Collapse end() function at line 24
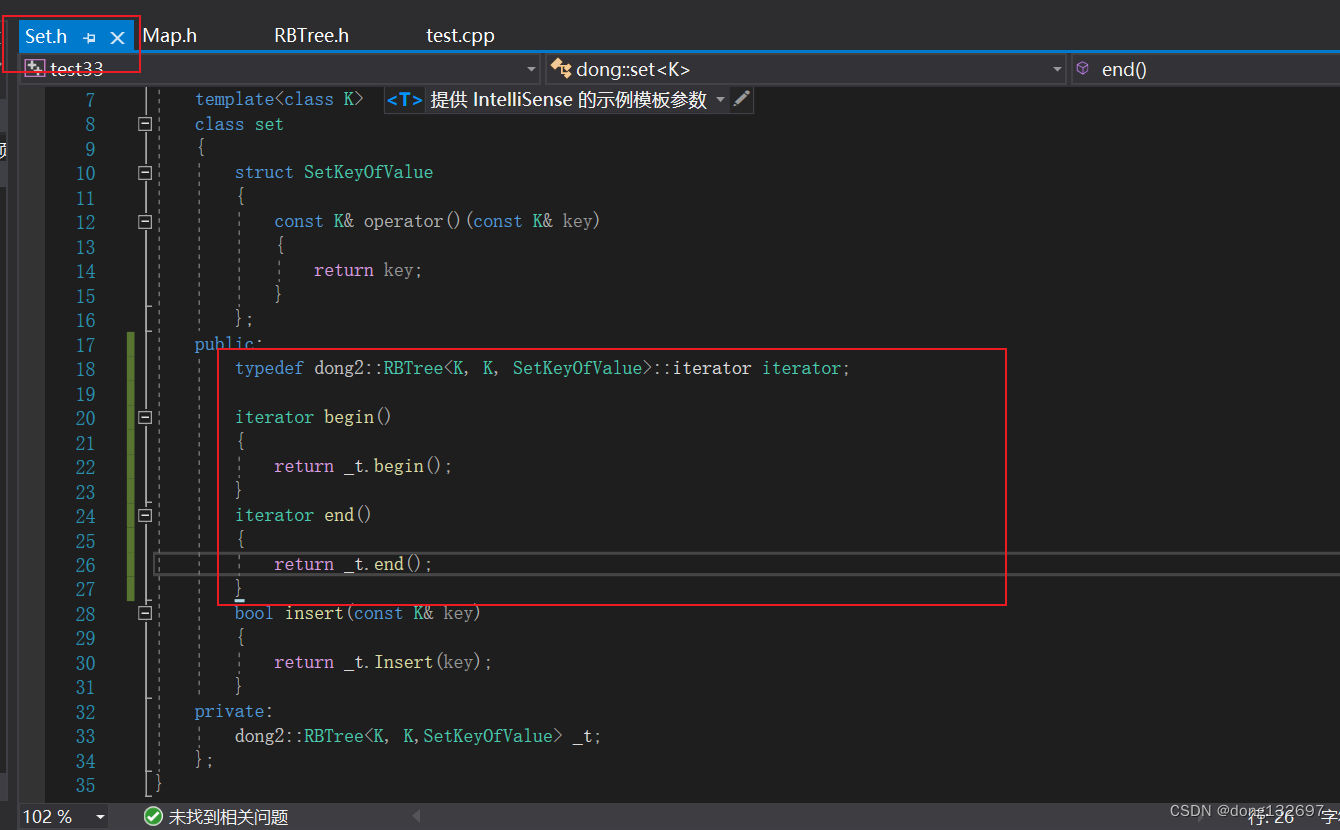1340x830 pixels. 145,515
